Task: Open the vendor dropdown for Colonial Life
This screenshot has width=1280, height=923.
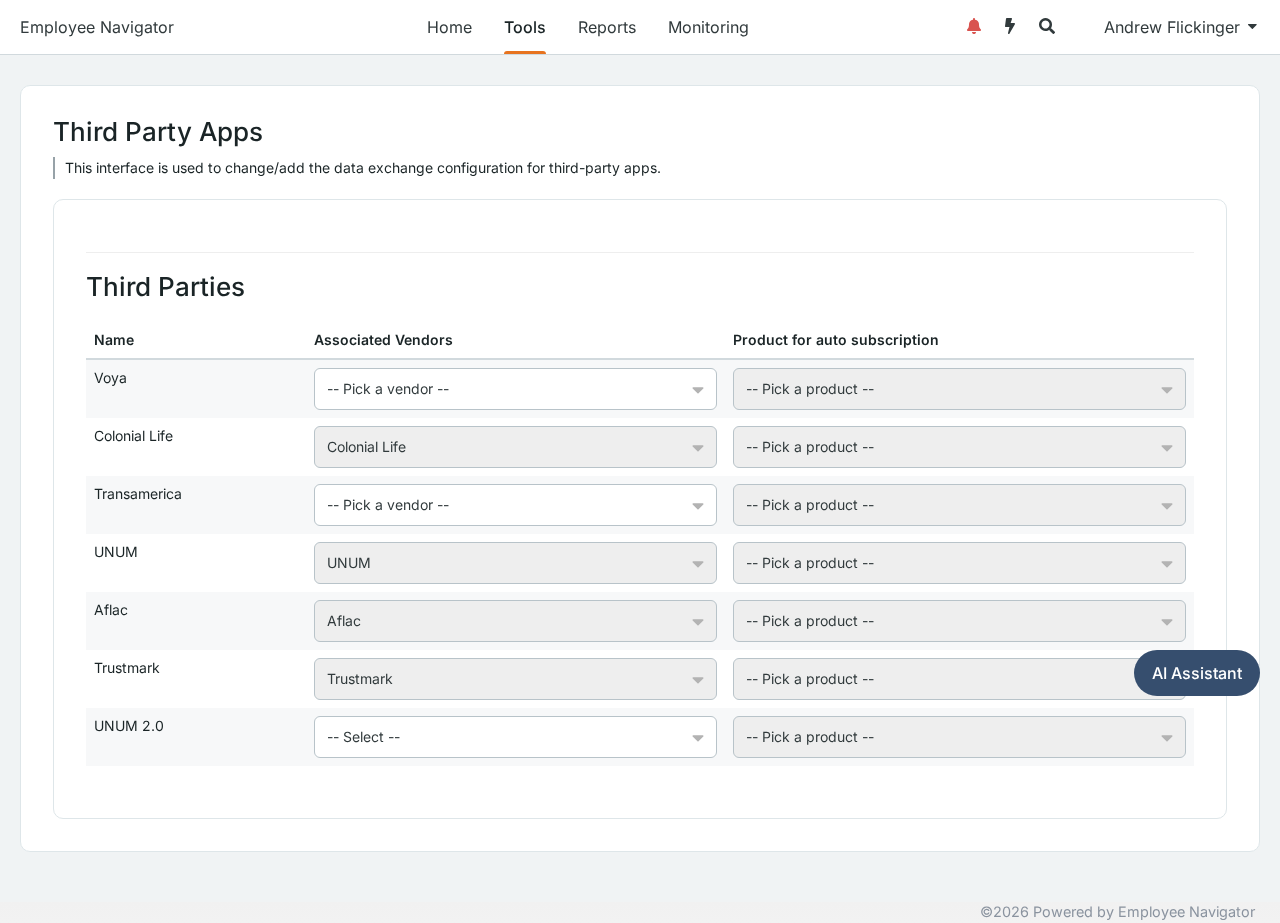Action: pyautogui.click(x=515, y=447)
